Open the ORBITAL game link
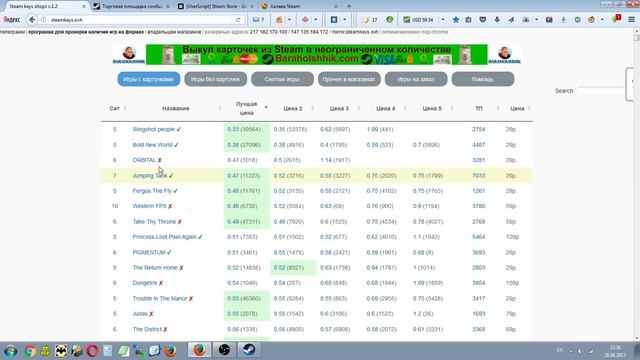The height and width of the screenshot is (360, 640). click(144, 160)
